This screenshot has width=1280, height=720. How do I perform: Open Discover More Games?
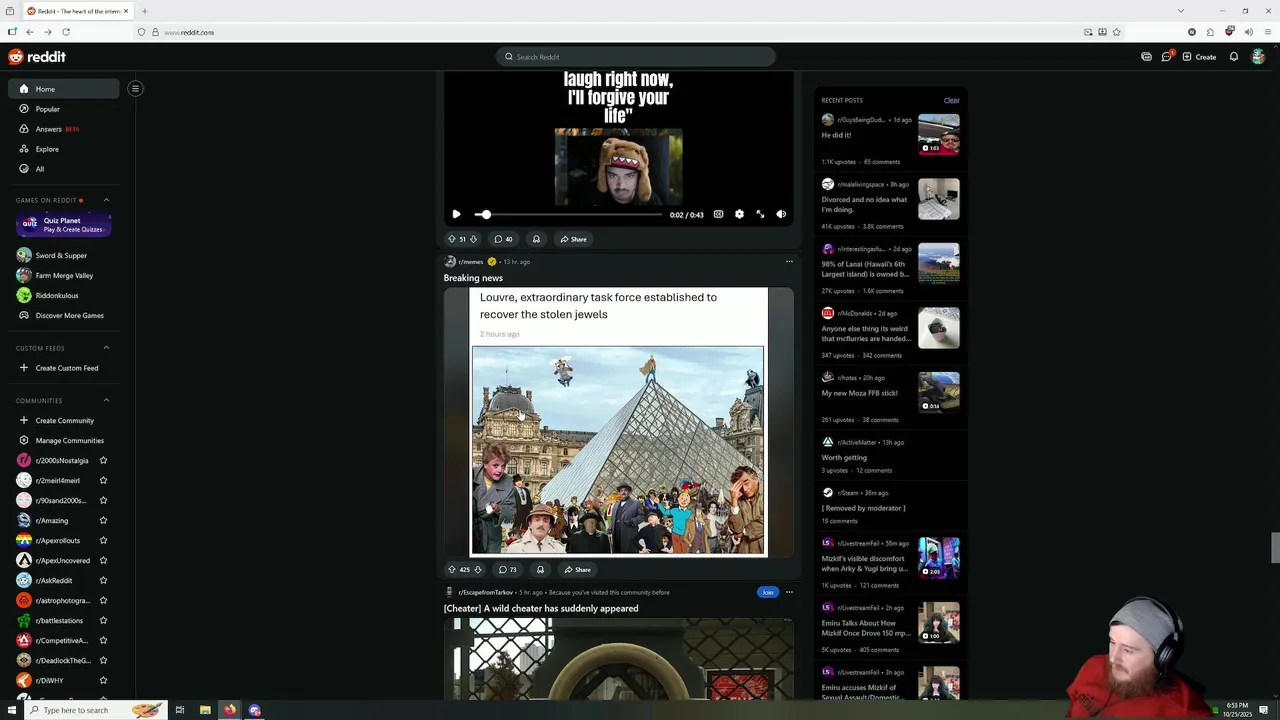tap(64, 315)
